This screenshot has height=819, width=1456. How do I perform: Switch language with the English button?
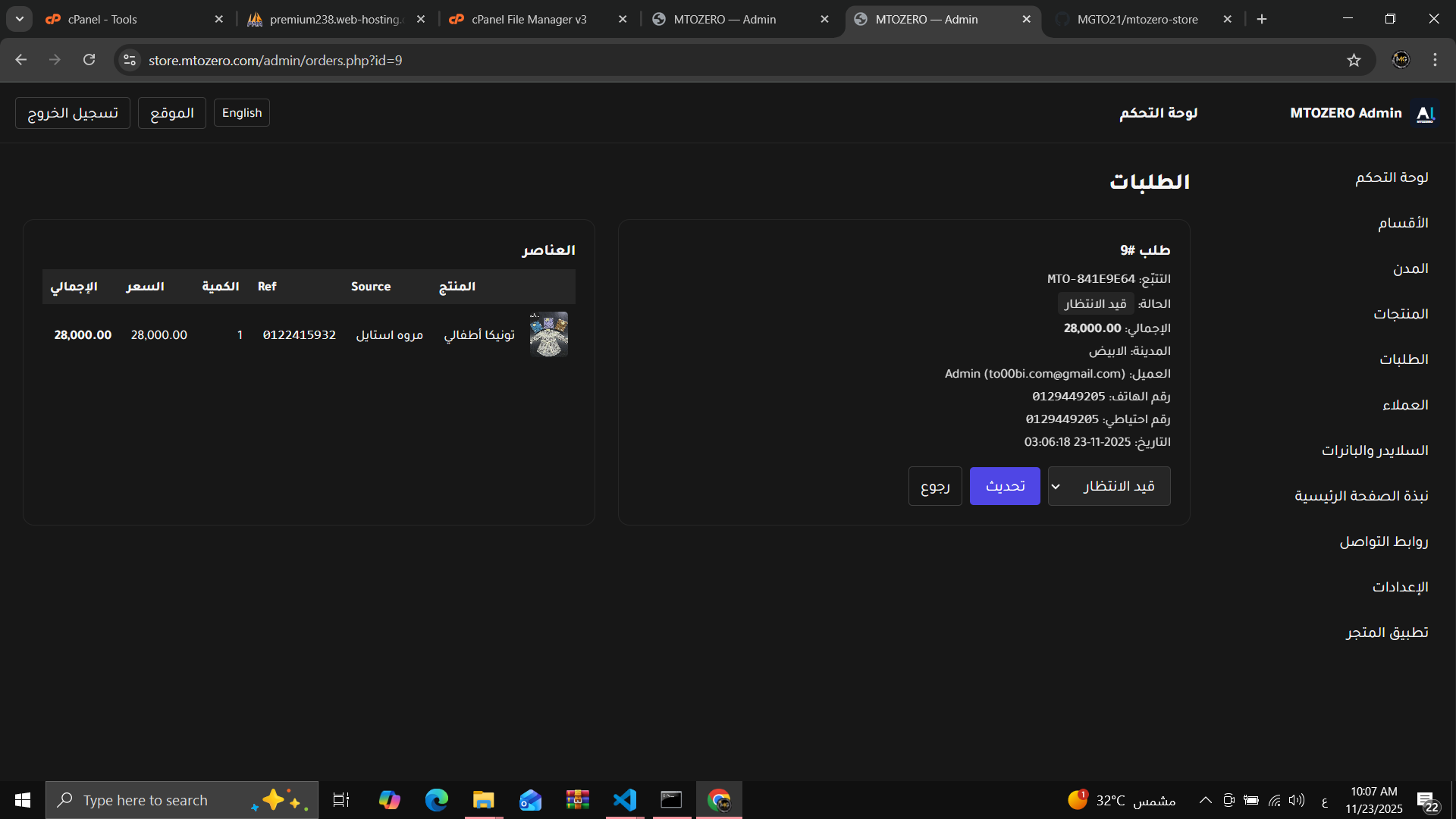coord(241,112)
